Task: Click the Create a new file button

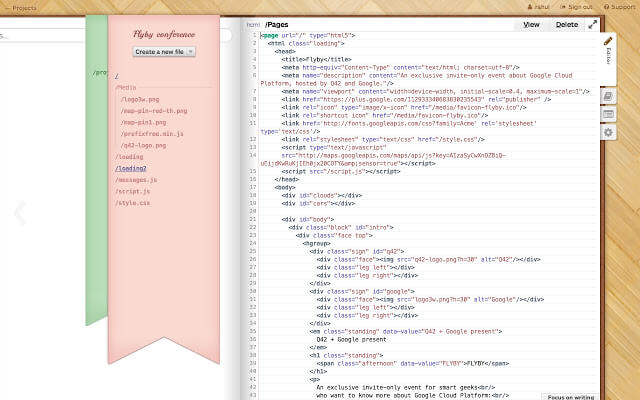Action: click(159, 52)
